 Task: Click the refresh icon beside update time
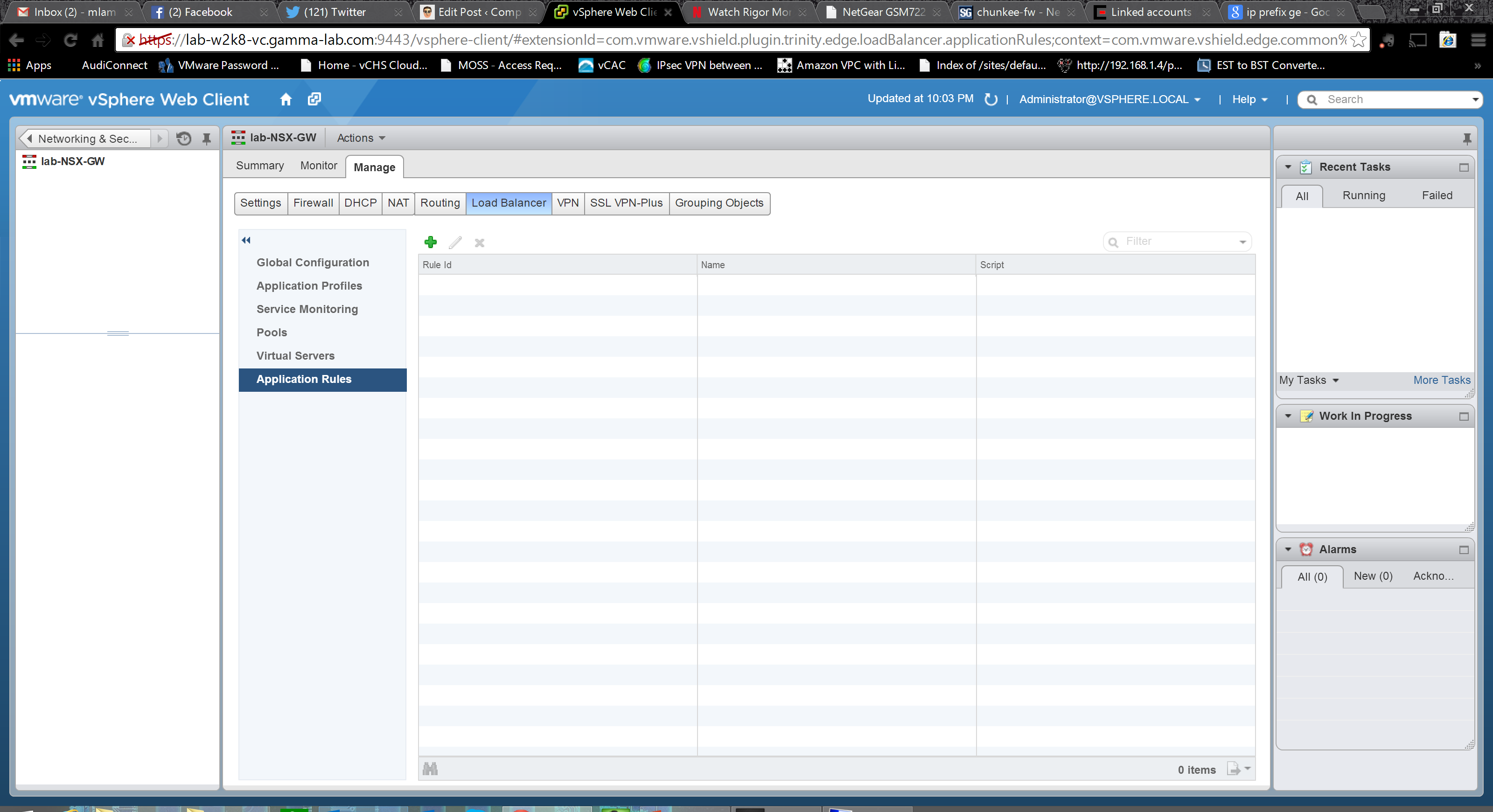(991, 100)
